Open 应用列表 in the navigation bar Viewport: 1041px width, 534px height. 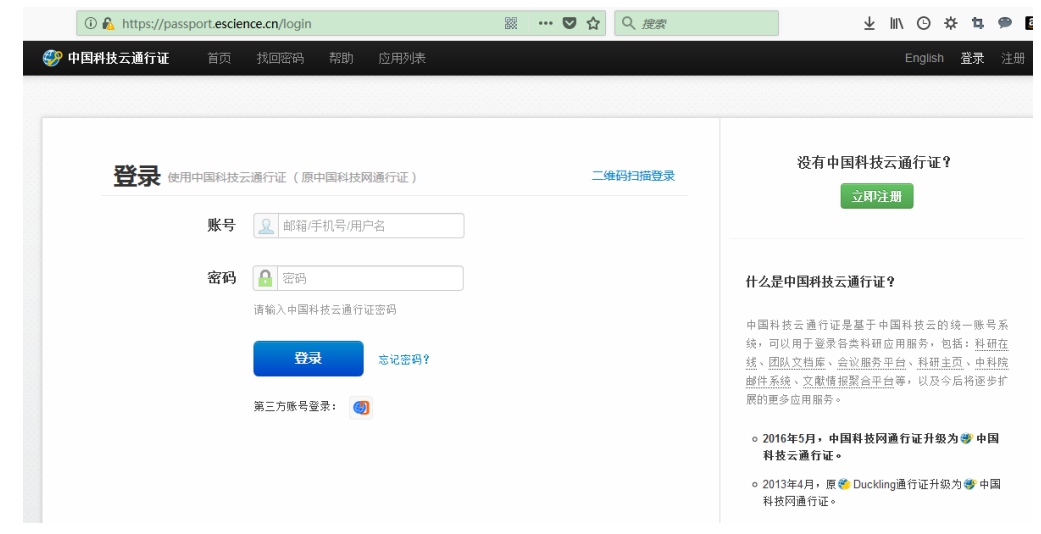point(402,58)
